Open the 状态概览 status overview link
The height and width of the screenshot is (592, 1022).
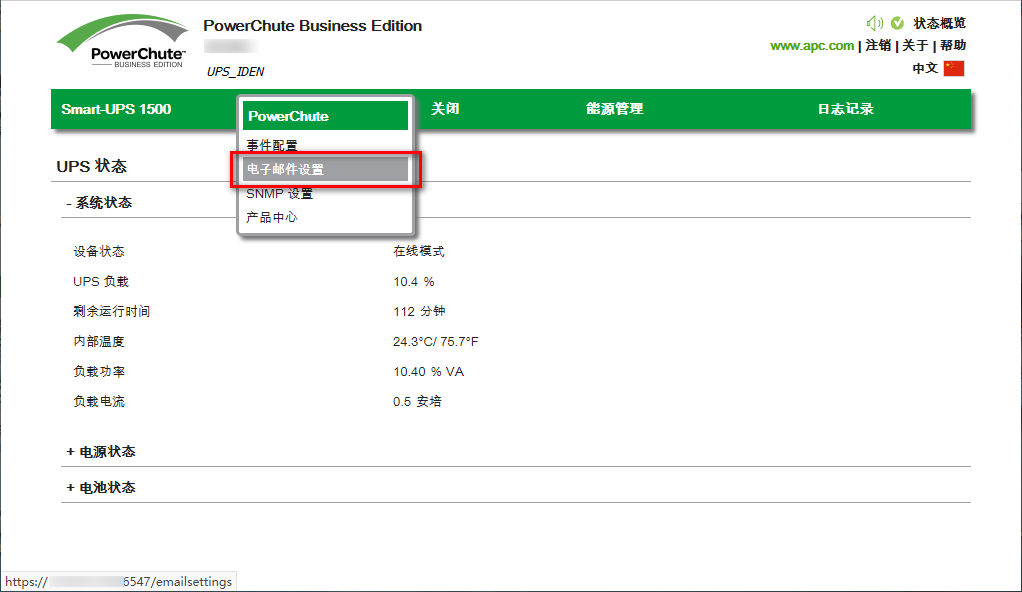tap(939, 23)
